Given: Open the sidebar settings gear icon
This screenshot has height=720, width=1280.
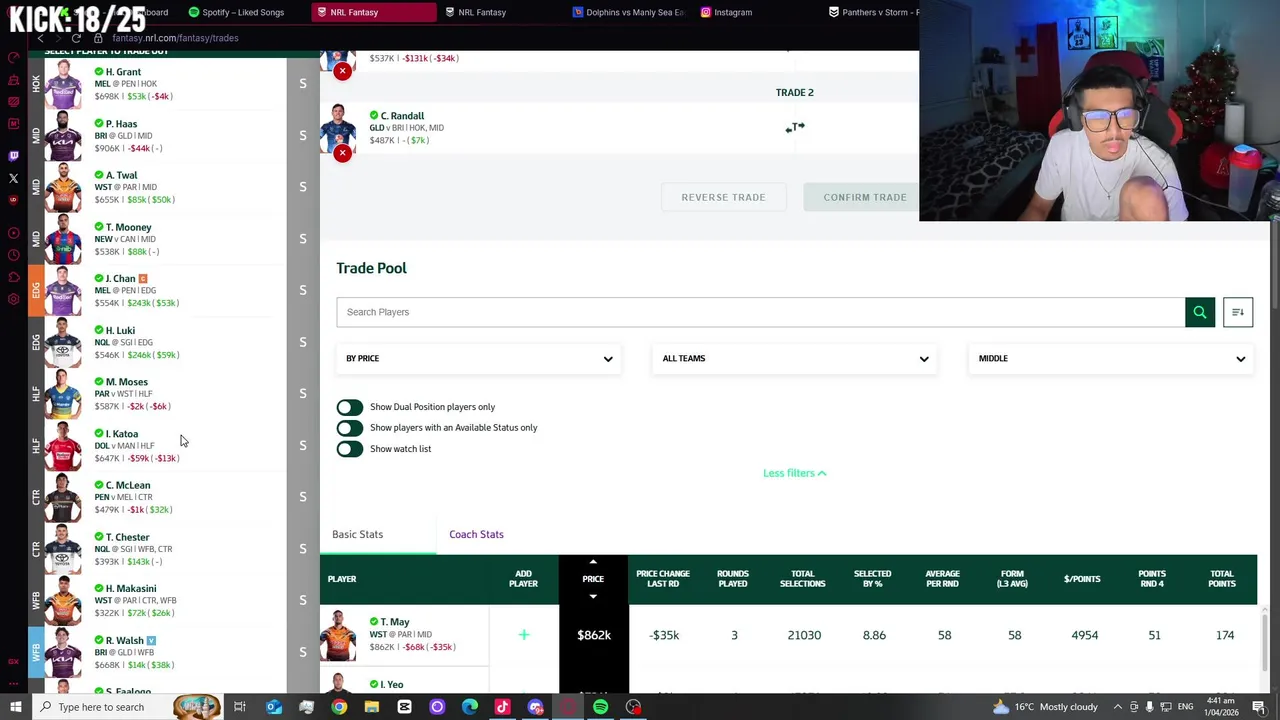Looking at the screenshot, I should tap(13, 298).
